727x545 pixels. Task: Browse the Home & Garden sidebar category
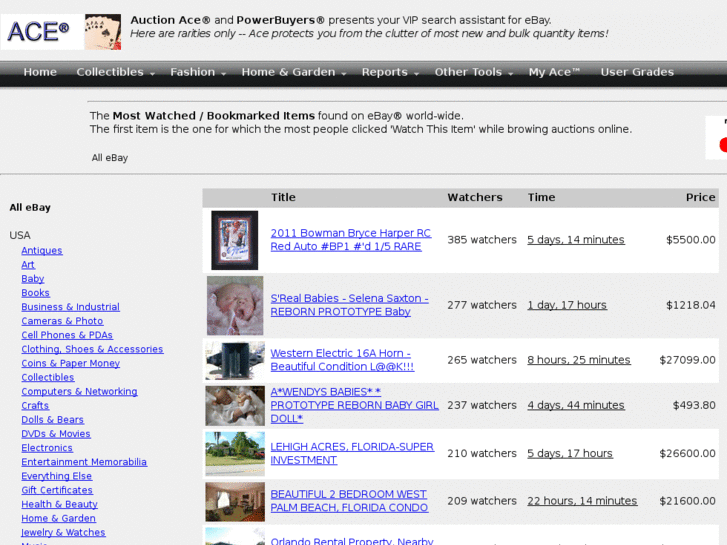[x=58, y=519]
